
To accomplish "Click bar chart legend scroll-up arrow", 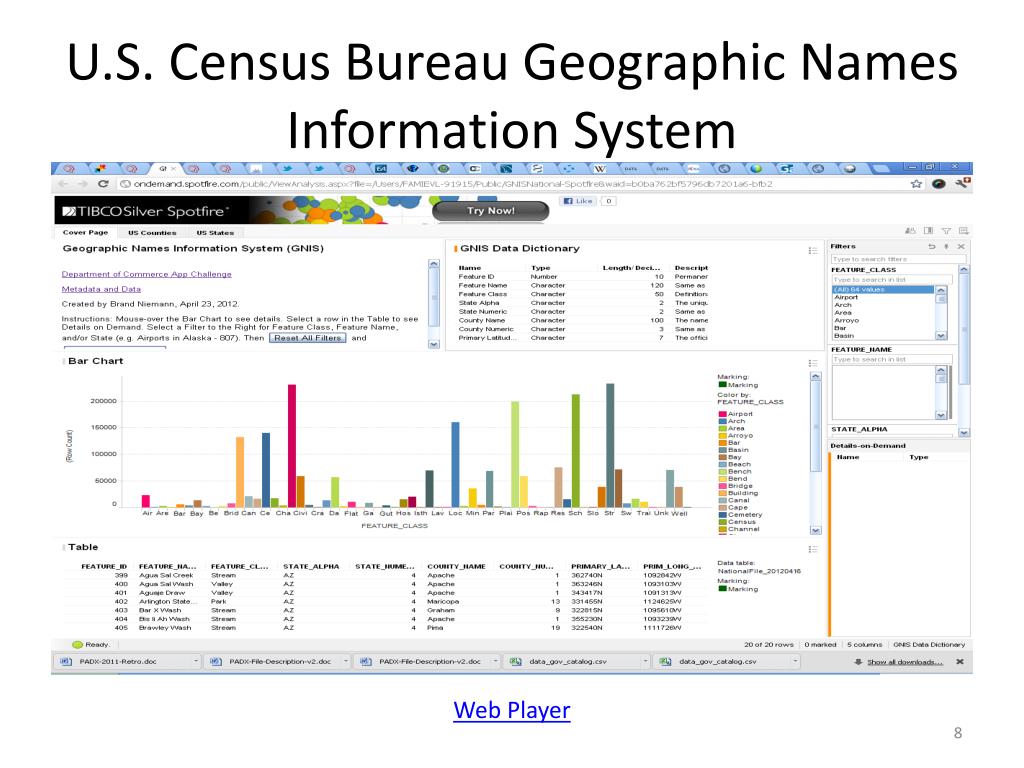I will tap(815, 377).
